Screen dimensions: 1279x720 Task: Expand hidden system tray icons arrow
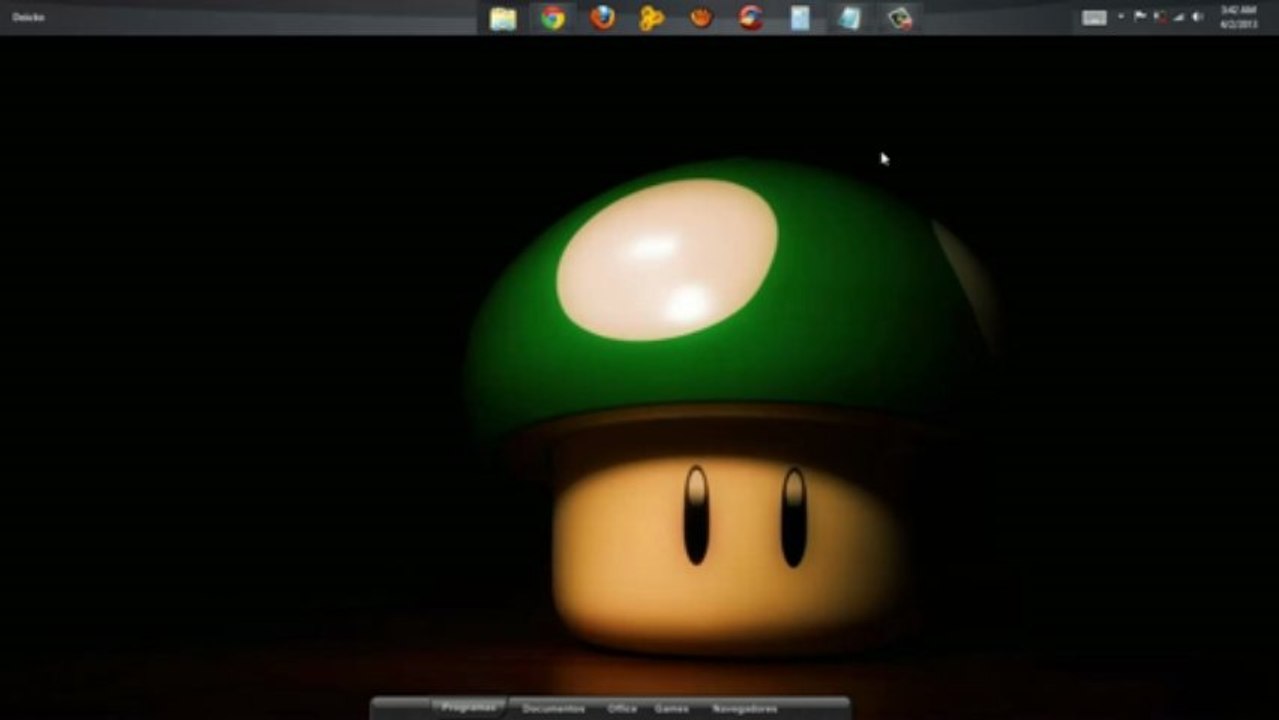tap(1120, 16)
